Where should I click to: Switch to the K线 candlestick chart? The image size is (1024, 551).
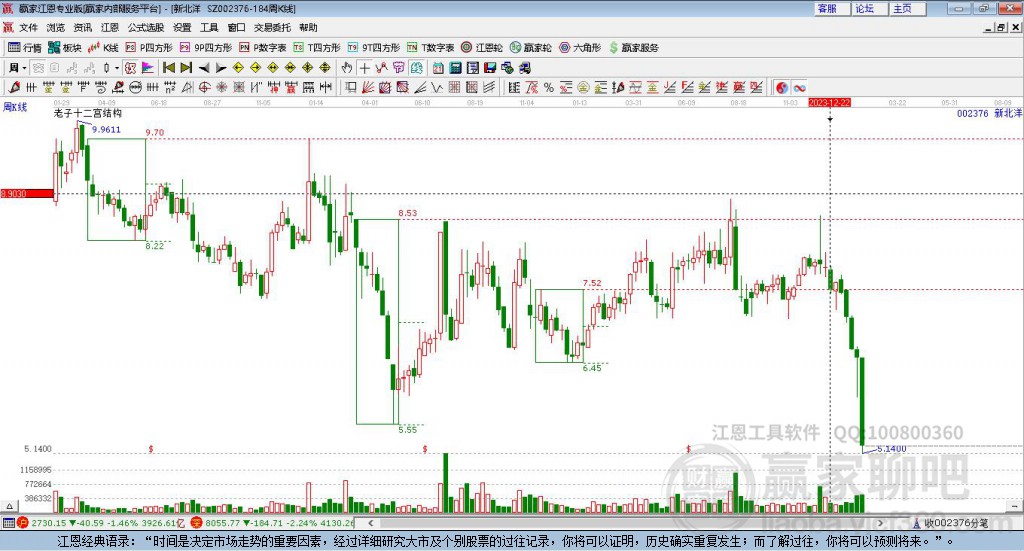[x=103, y=48]
